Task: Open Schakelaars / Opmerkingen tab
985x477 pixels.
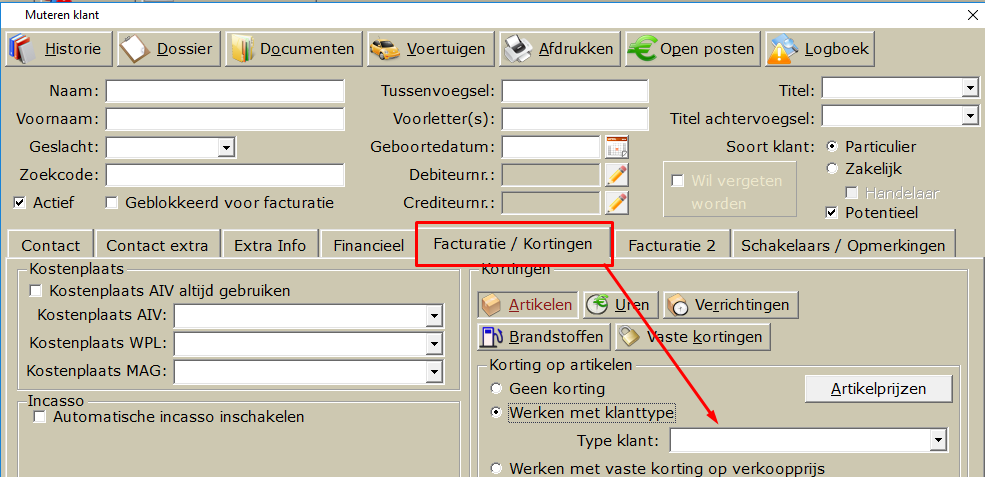Action: tap(843, 245)
